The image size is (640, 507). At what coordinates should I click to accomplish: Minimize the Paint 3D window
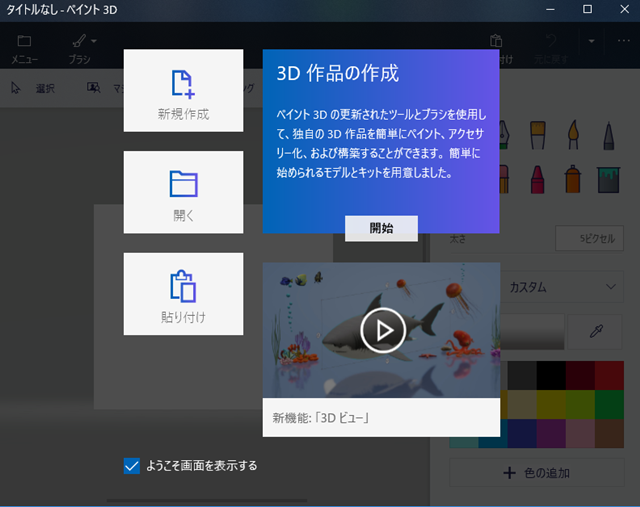(550, 9)
